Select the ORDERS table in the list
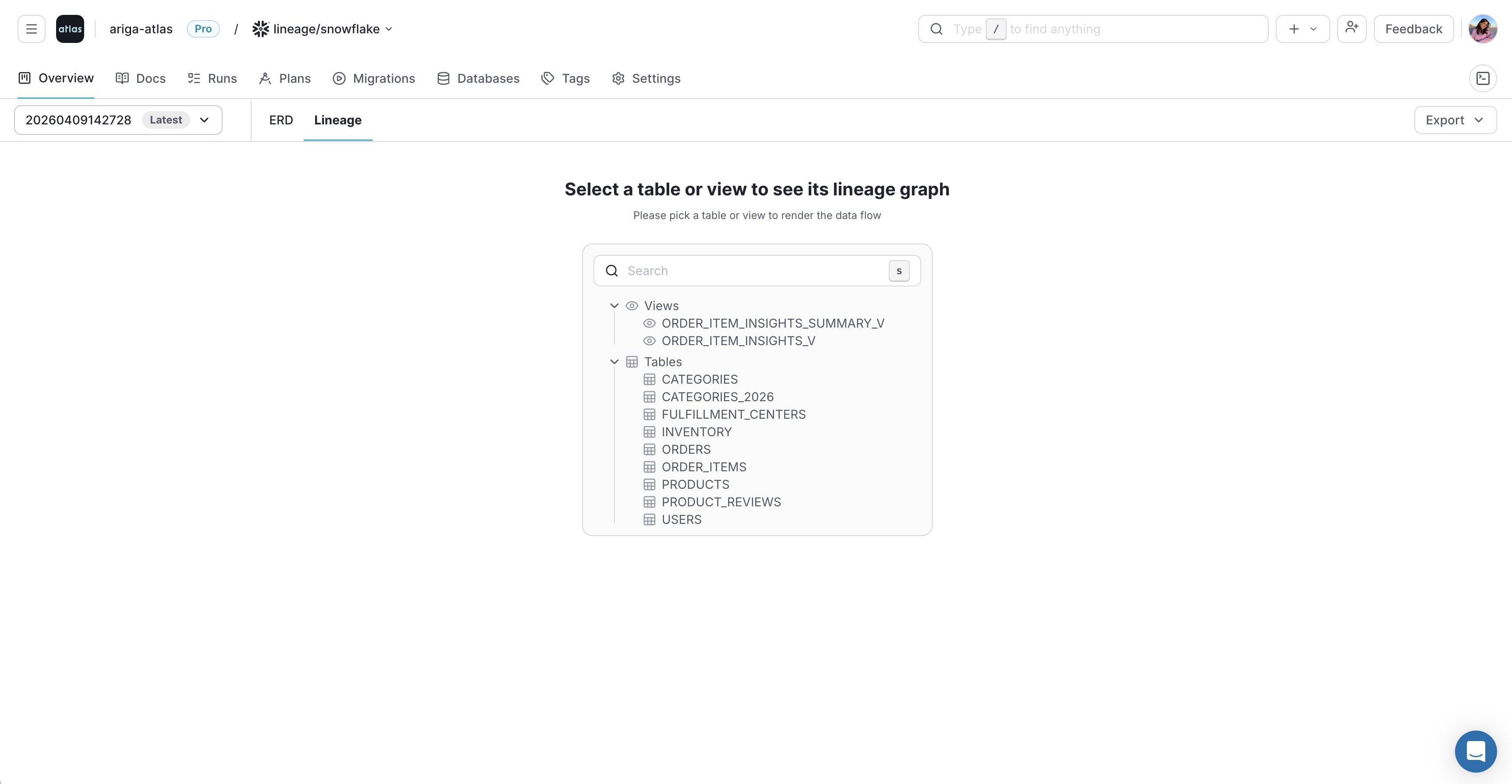 click(x=686, y=449)
